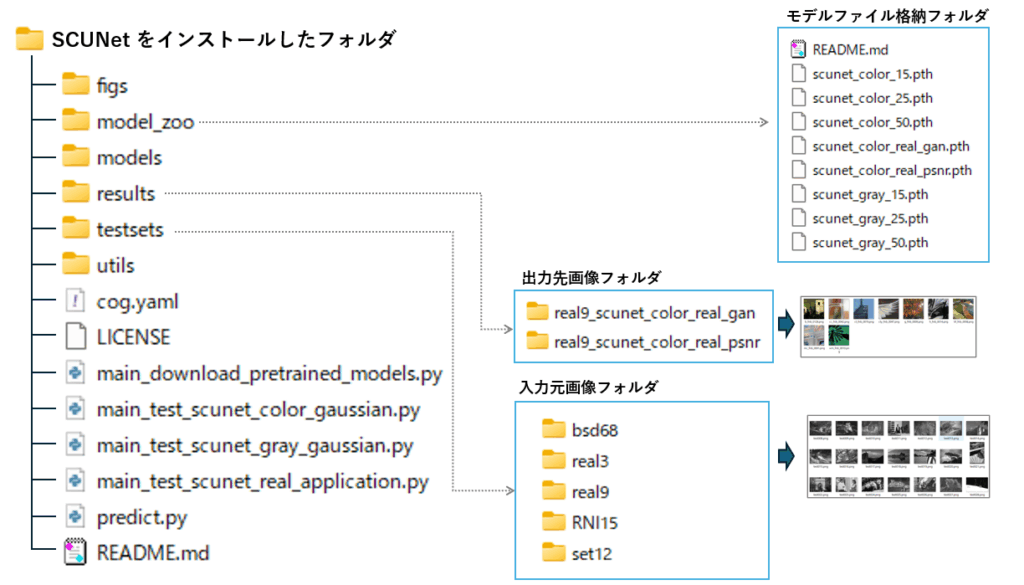This screenshot has height=585, width=1024.
Task: Click the cog.yaml file icon
Action: (76, 300)
